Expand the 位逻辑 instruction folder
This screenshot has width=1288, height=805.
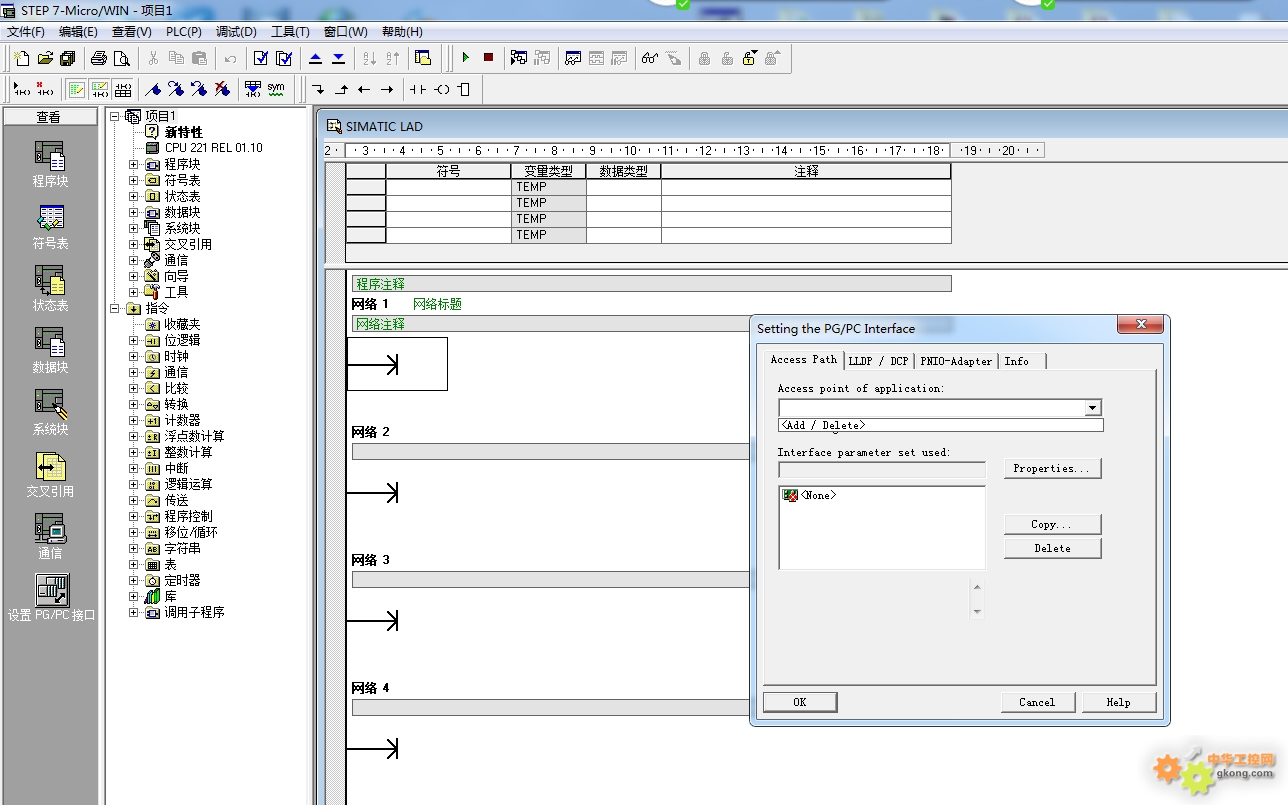pos(134,340)
